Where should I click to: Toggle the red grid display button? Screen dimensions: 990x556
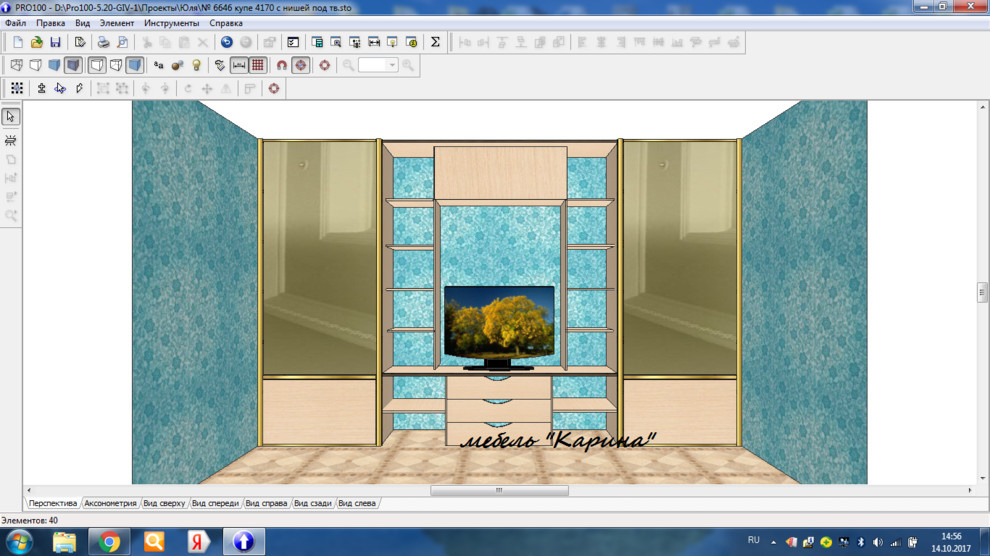258,65
